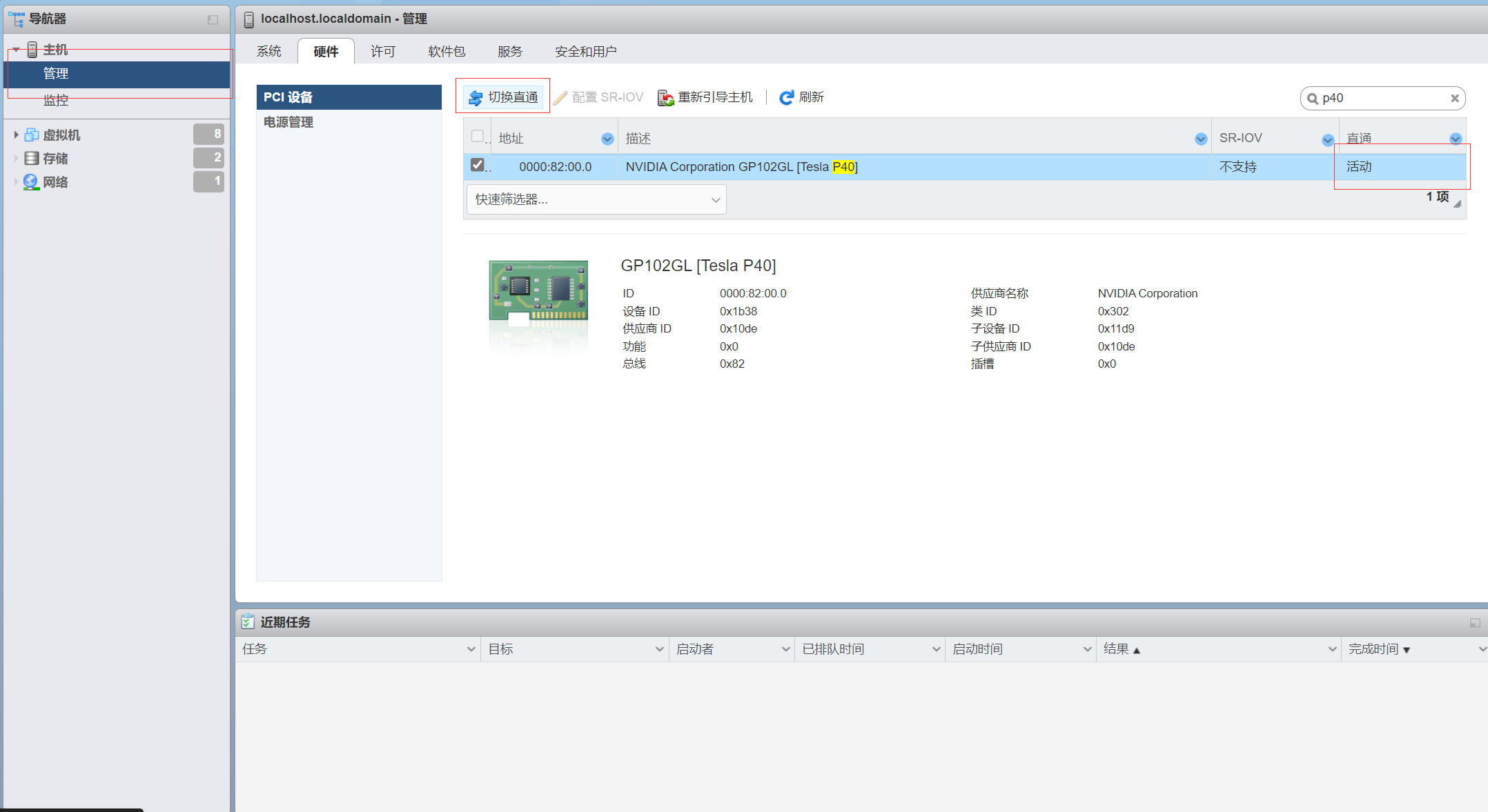Collapse the Host (主机) tree node
This screenshot has height=812, width=1488.
(x=16, y=50)
